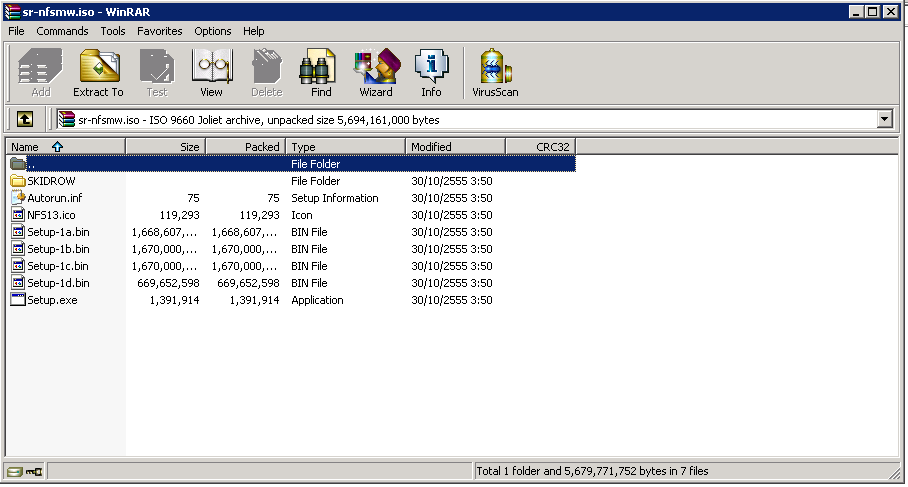Click the key password icon in status bar

(x=34, y=471)
